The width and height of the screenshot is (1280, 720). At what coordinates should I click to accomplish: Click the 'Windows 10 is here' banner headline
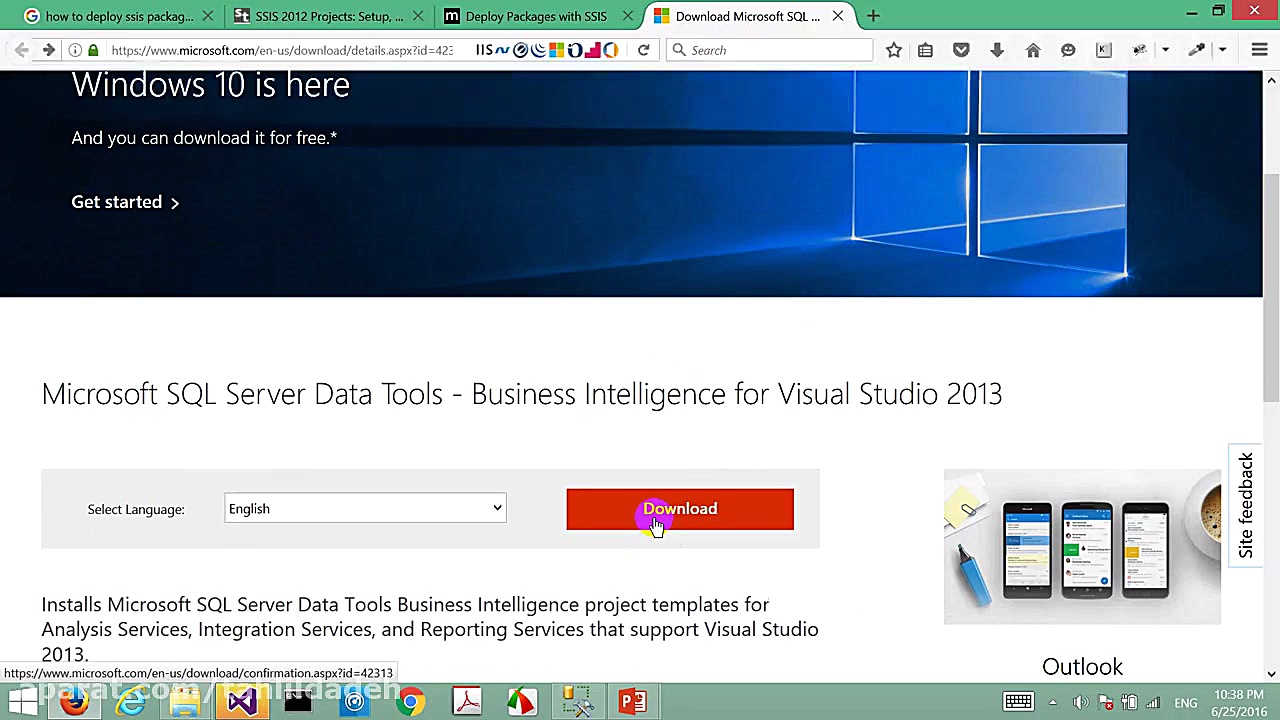[210, 85]
